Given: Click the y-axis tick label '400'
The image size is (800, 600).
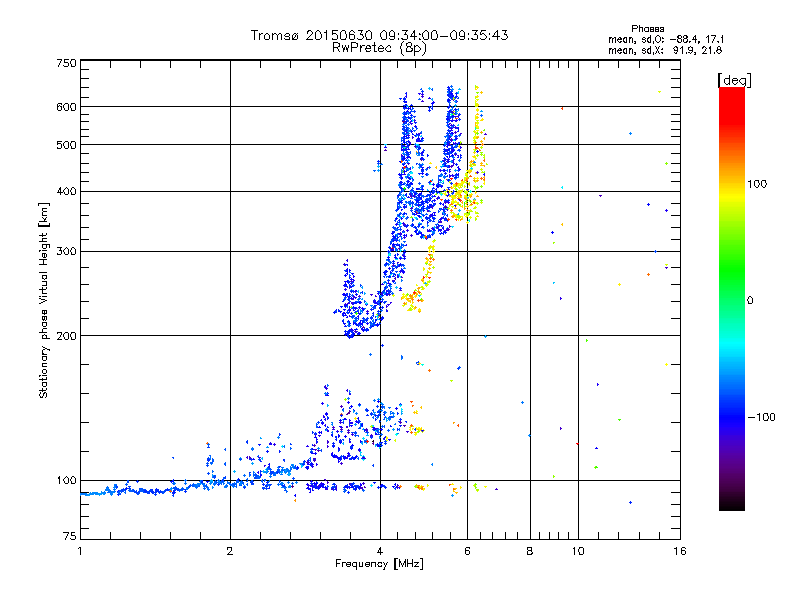Looking at the screenshot, I should tap(66, 192).
